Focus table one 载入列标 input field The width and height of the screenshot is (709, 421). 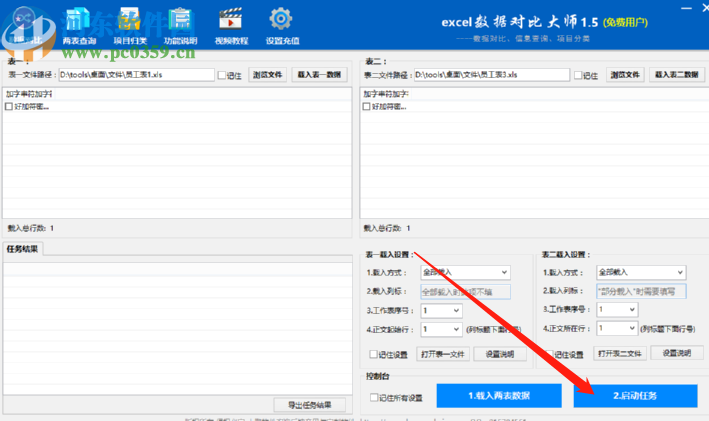pos(465,292)
